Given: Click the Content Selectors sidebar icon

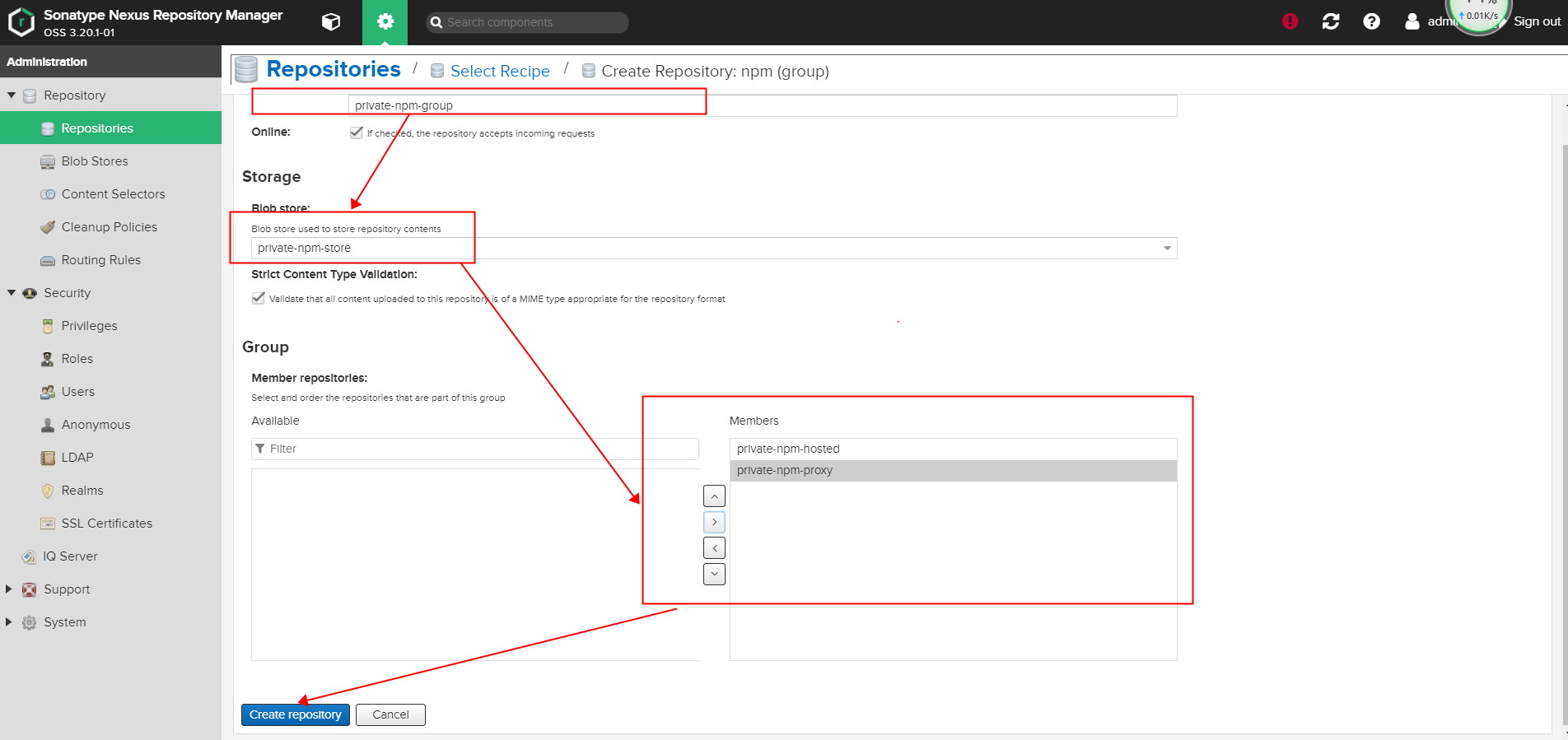Looking at the screenshot, I should (48, 194).
